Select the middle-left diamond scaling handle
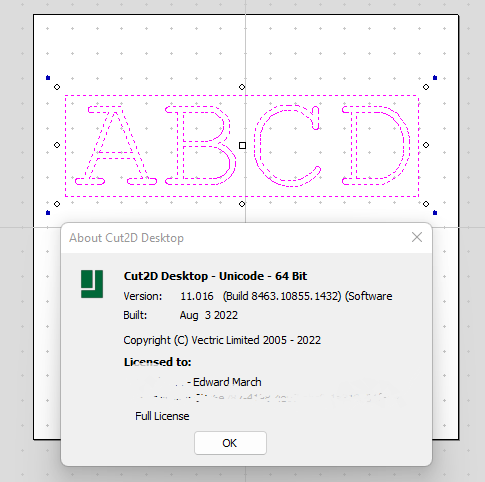Image resolution: width=485 pixels, height=482 pixels. 57,145
